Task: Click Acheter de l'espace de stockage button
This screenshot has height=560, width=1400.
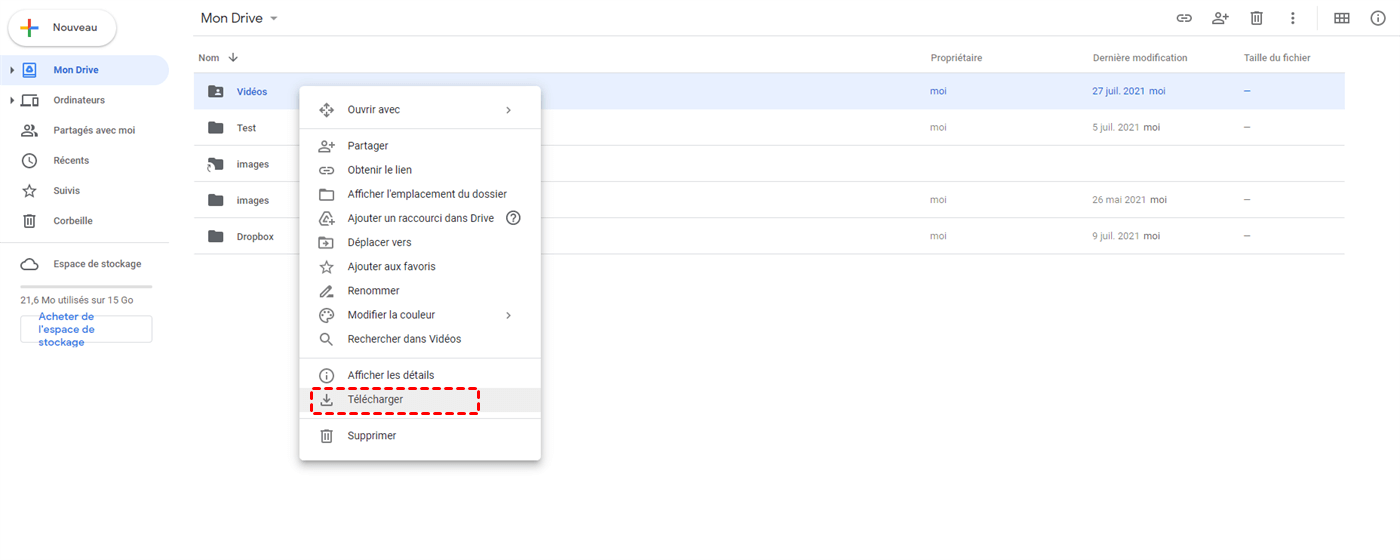Action: (86, 329)
